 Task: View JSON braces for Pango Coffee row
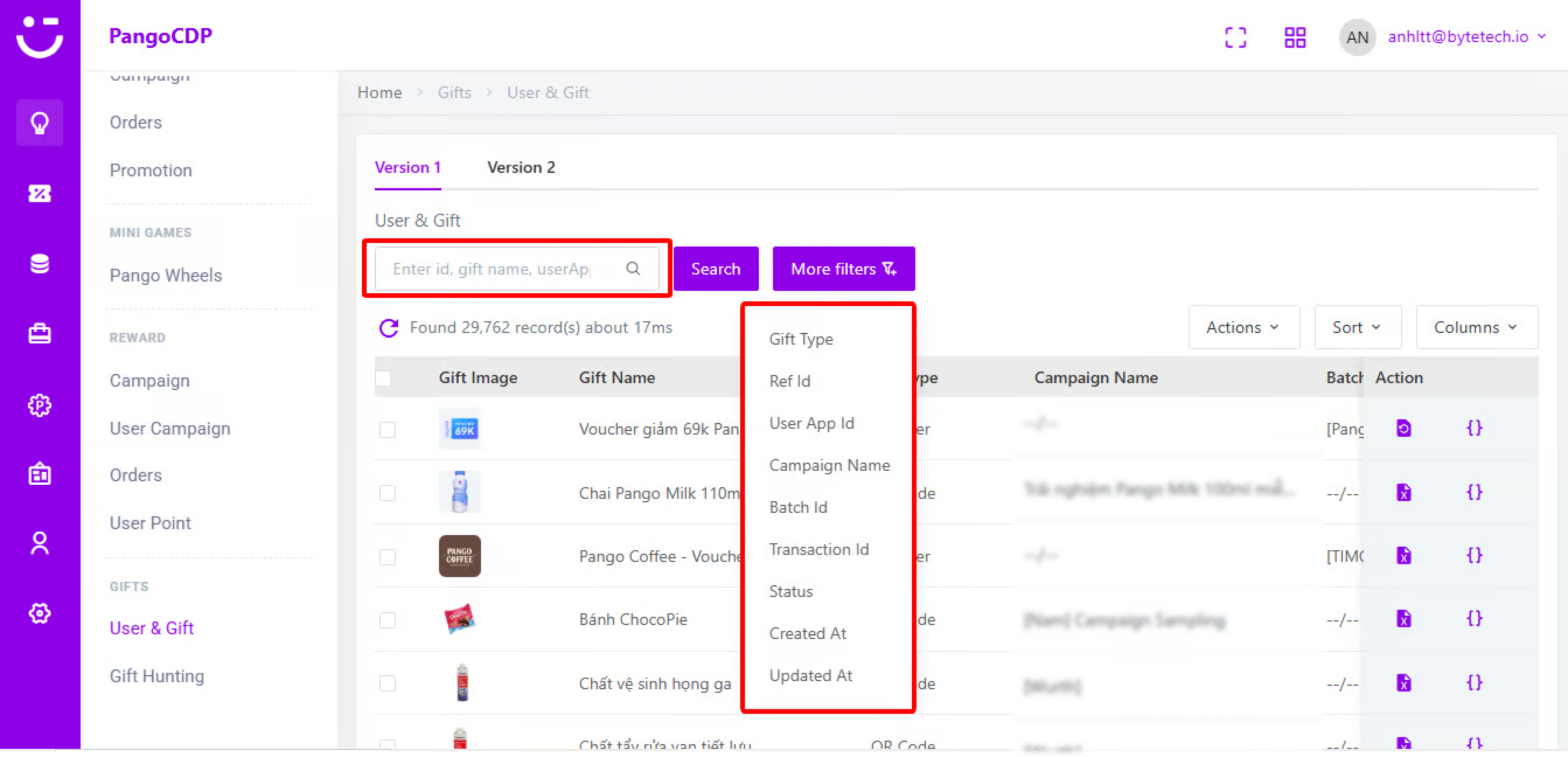click(x=1474, y=555)
